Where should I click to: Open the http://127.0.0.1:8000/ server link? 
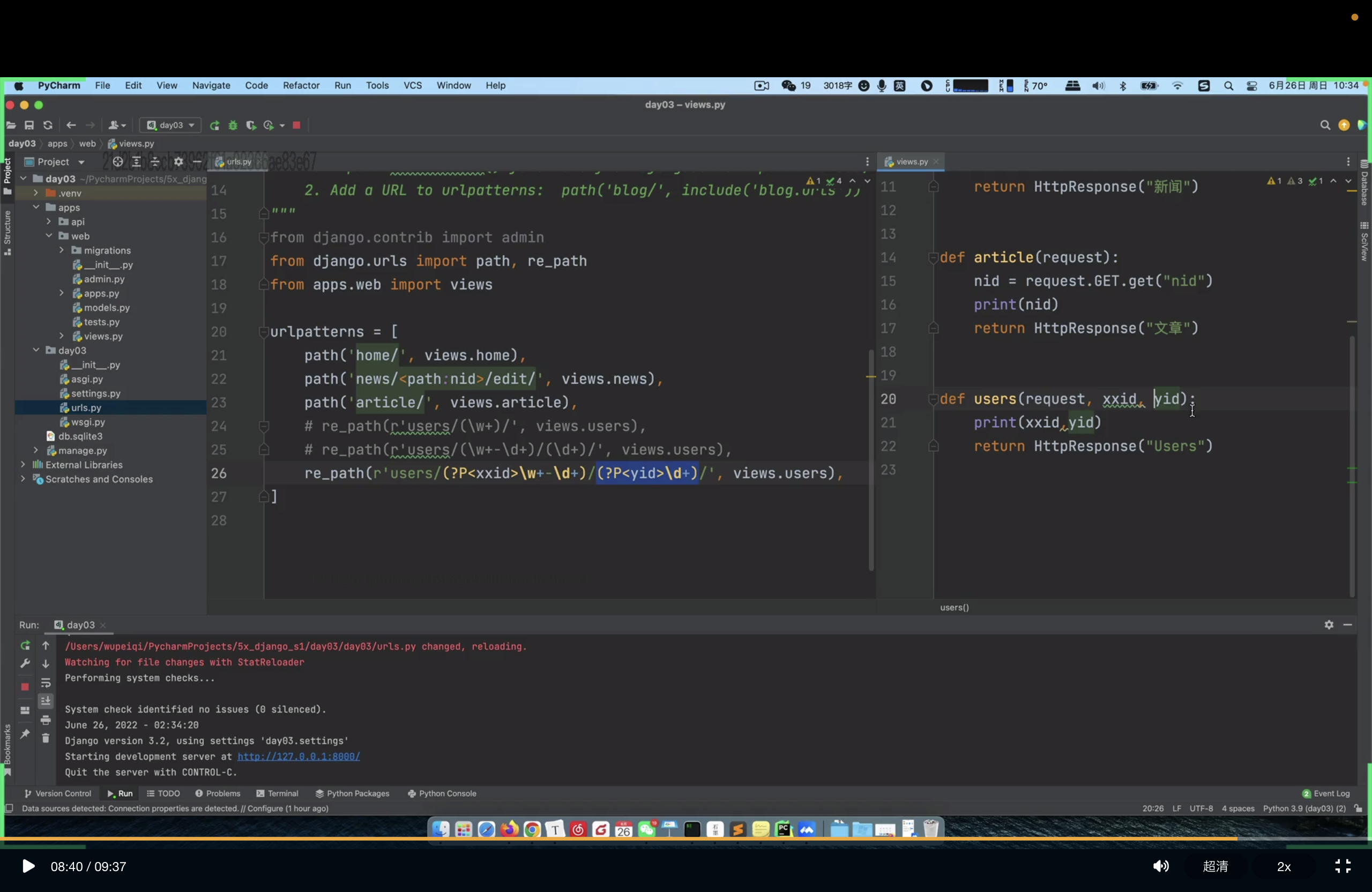299,756
